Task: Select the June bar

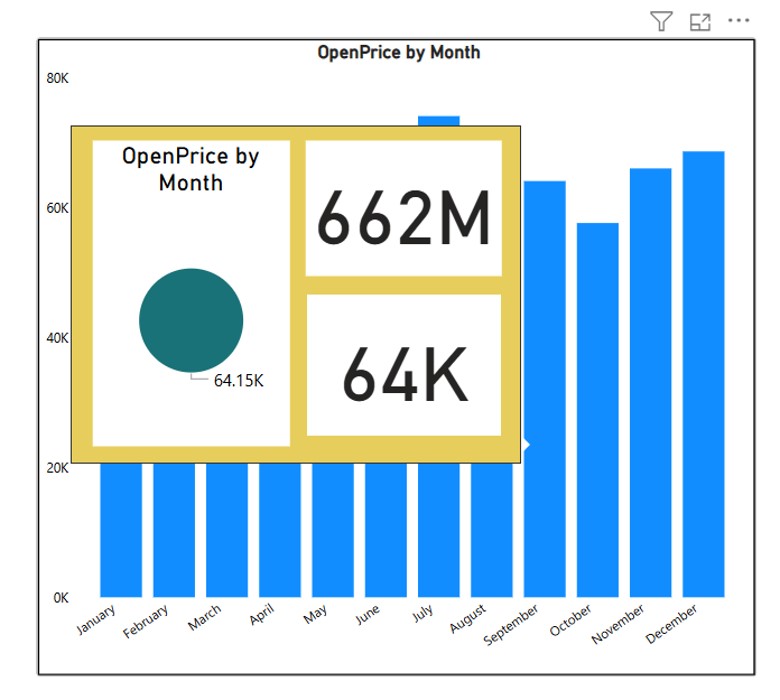Action: point(386,530)
